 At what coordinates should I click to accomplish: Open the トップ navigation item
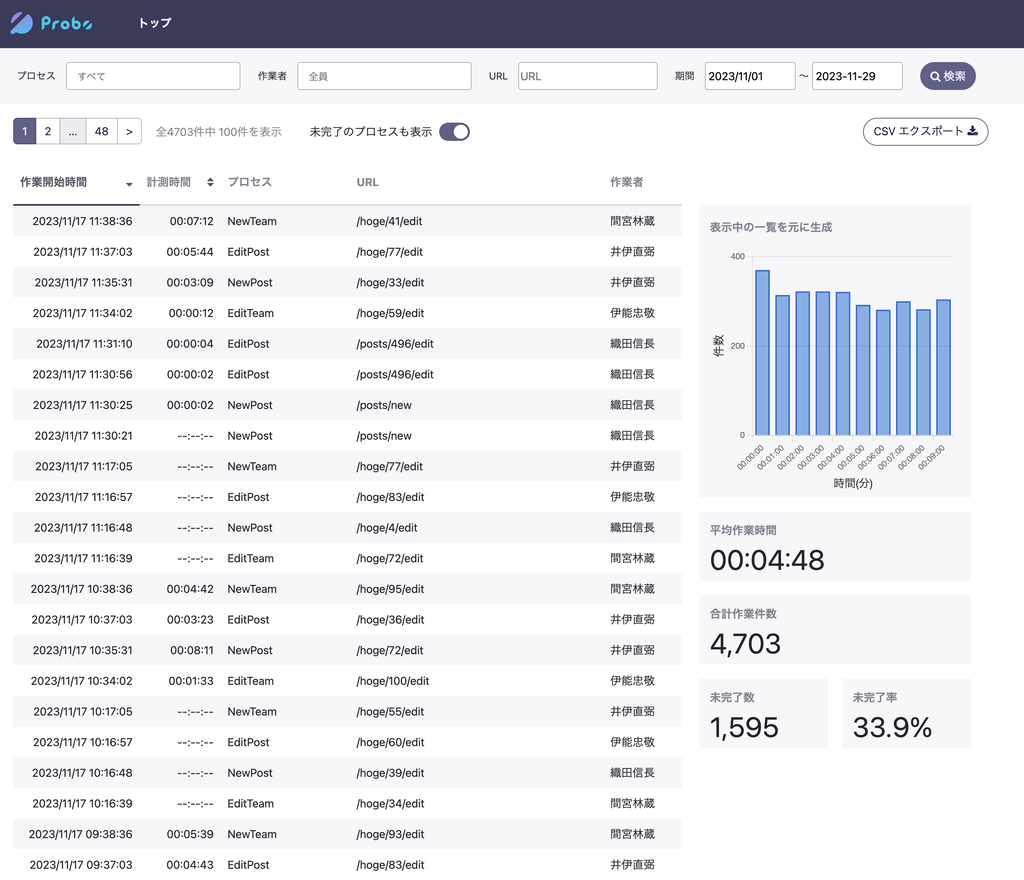(155, 23)
